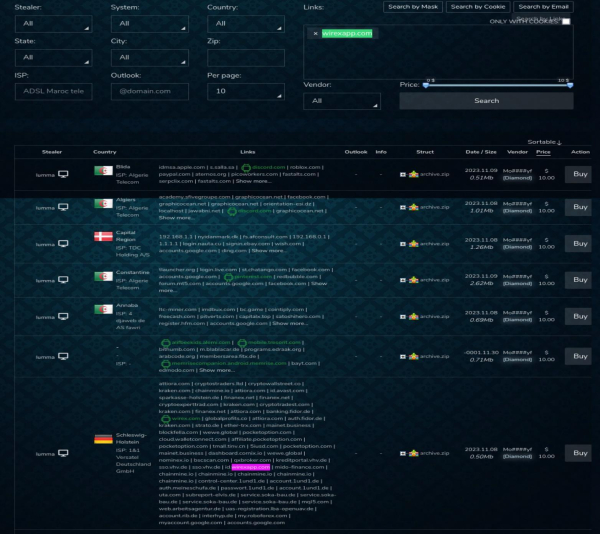
Task: Click the Country column header
Action: pyautogui.click(x=104, y=152)
